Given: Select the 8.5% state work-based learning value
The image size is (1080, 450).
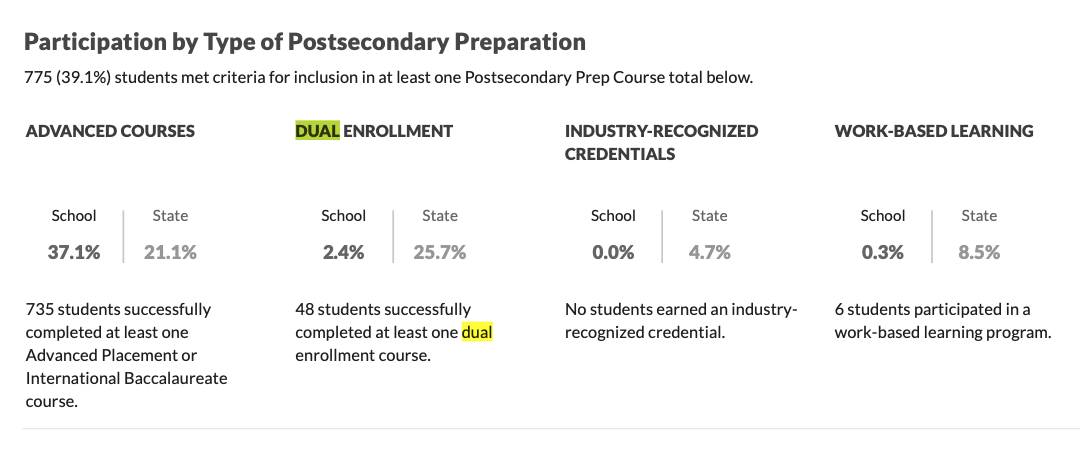Looking at the screenshot, I should point(979,252).
